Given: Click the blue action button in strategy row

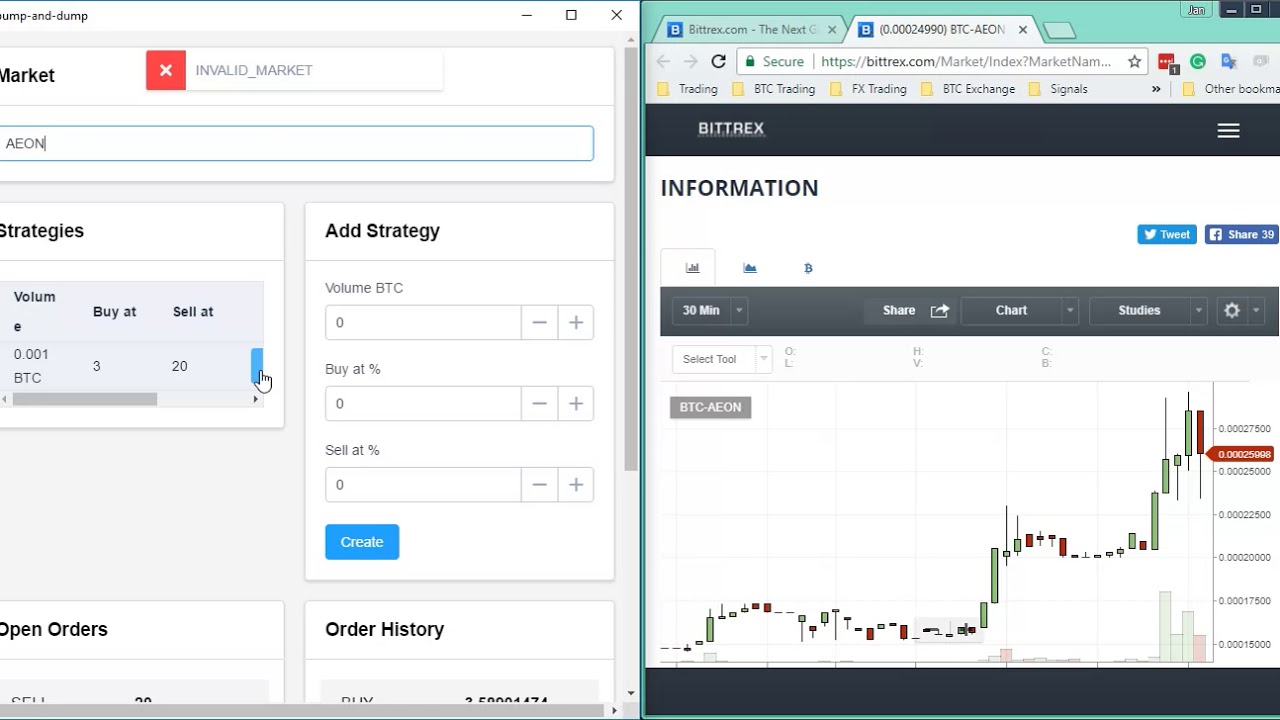Looking at the screenshot, I should tap(257, 365).
